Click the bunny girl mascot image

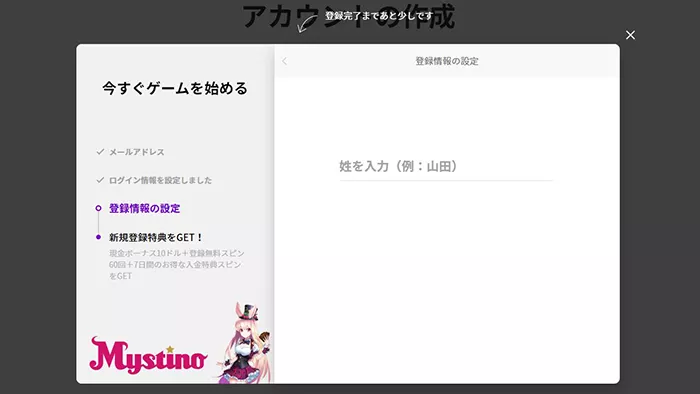[244, 343]
